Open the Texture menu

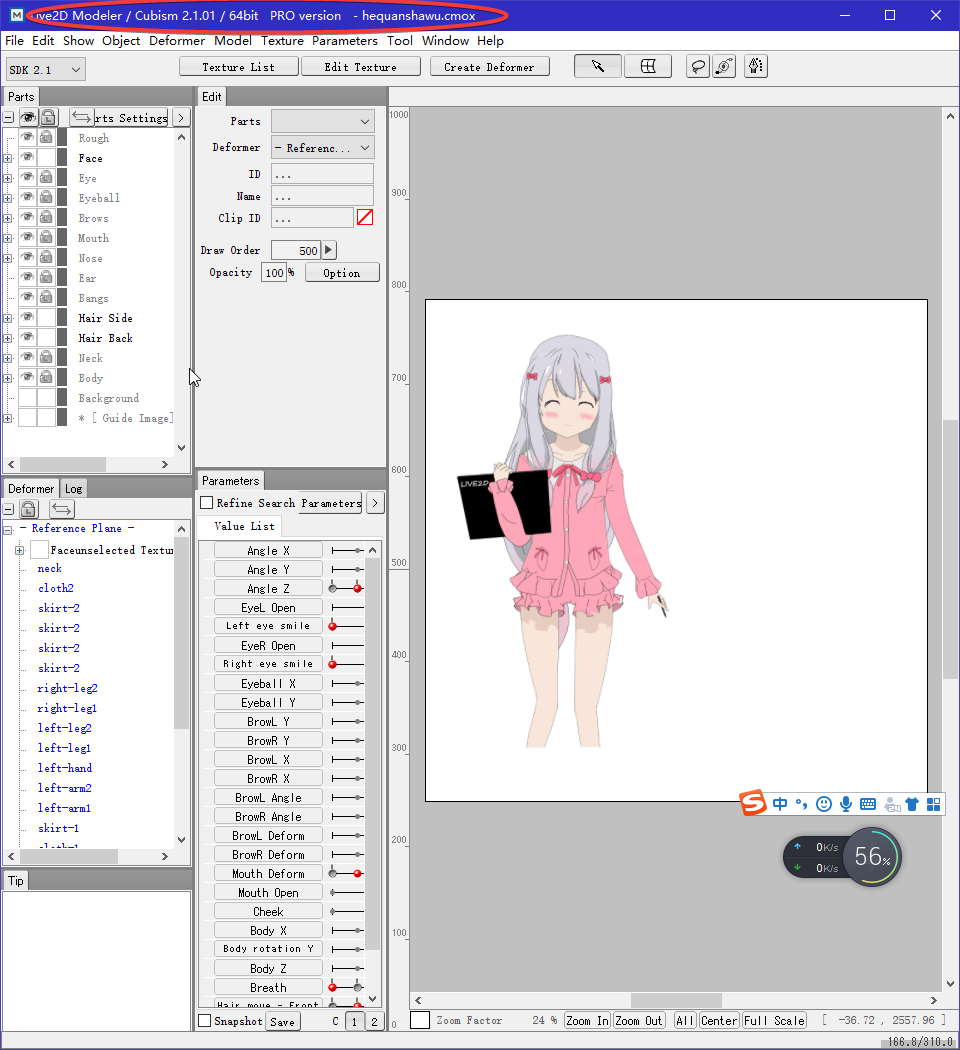[282, 41]
